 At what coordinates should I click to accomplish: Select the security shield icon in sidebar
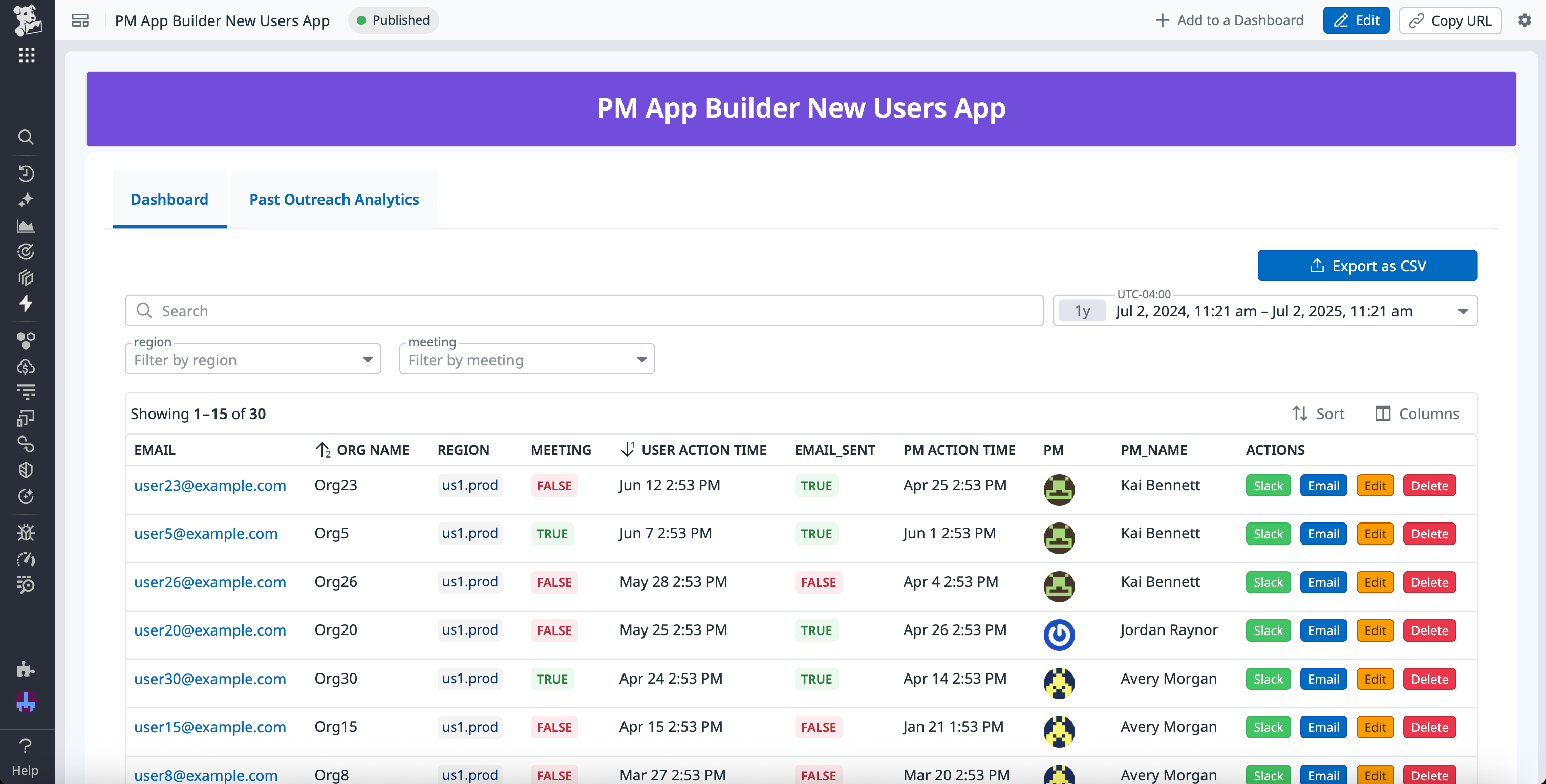click(x=27, y=470)
